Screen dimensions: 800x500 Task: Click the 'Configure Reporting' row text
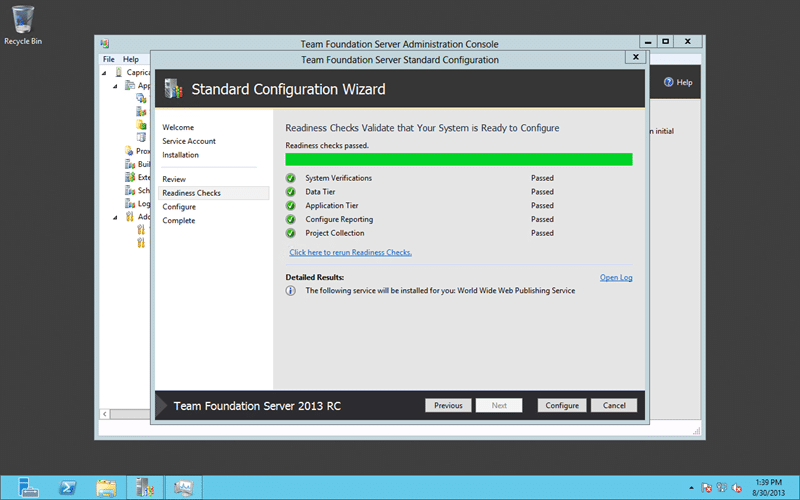point(339,219)
